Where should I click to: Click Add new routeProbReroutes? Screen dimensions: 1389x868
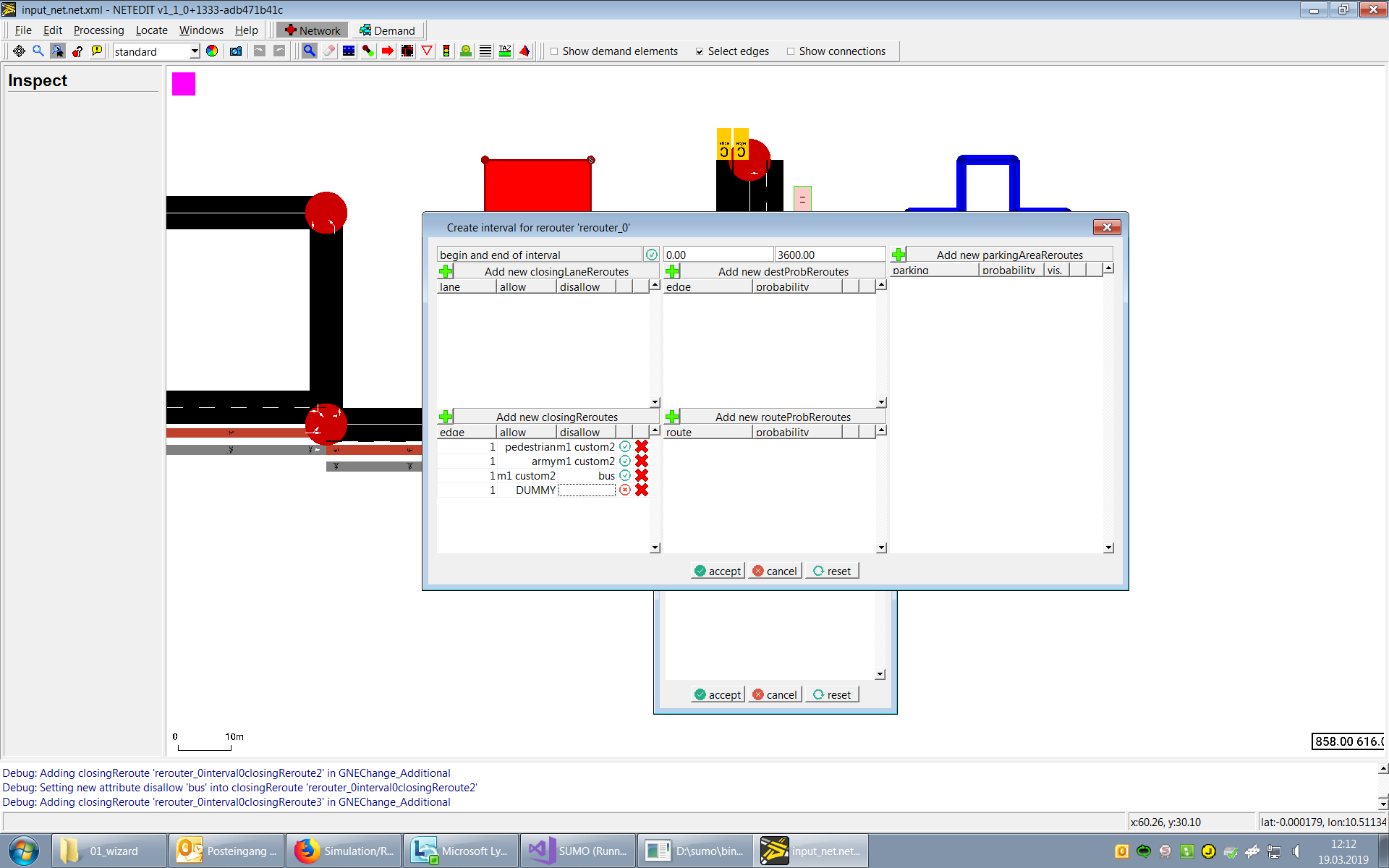pyautogui.click(x=783, y=417)
